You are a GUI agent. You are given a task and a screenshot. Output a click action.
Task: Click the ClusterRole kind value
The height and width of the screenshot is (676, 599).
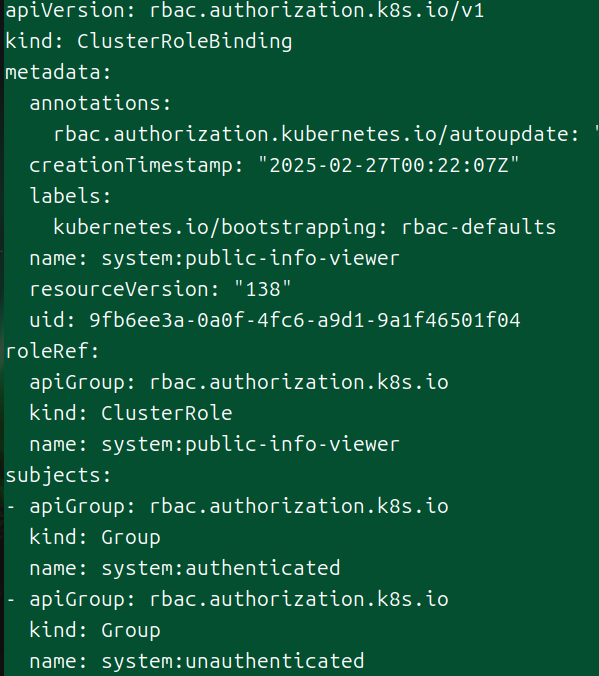click(x=166, y=413)
